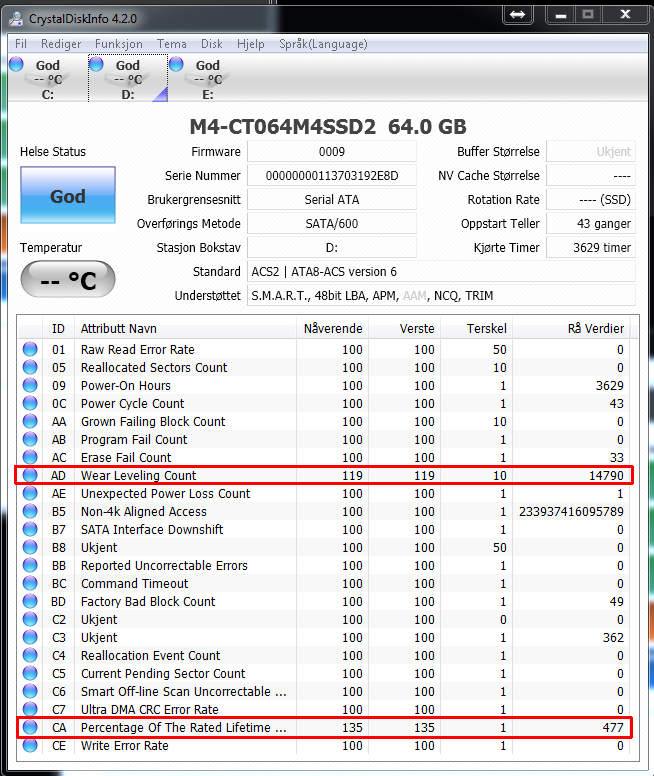The width and height of the screenshot is (654, 776).
Task: Click status orb for Unexpected Power Loss Count
Action: 30,493
